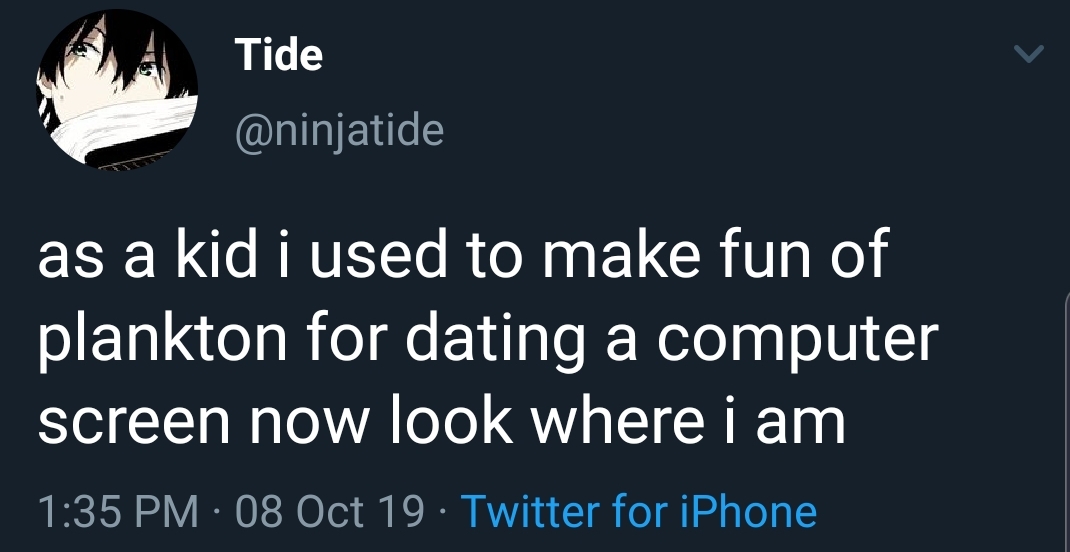The height and width of the screenshot is (552, 1070).
Task: Visit the @ninjatide handle link
Action: 338,130
